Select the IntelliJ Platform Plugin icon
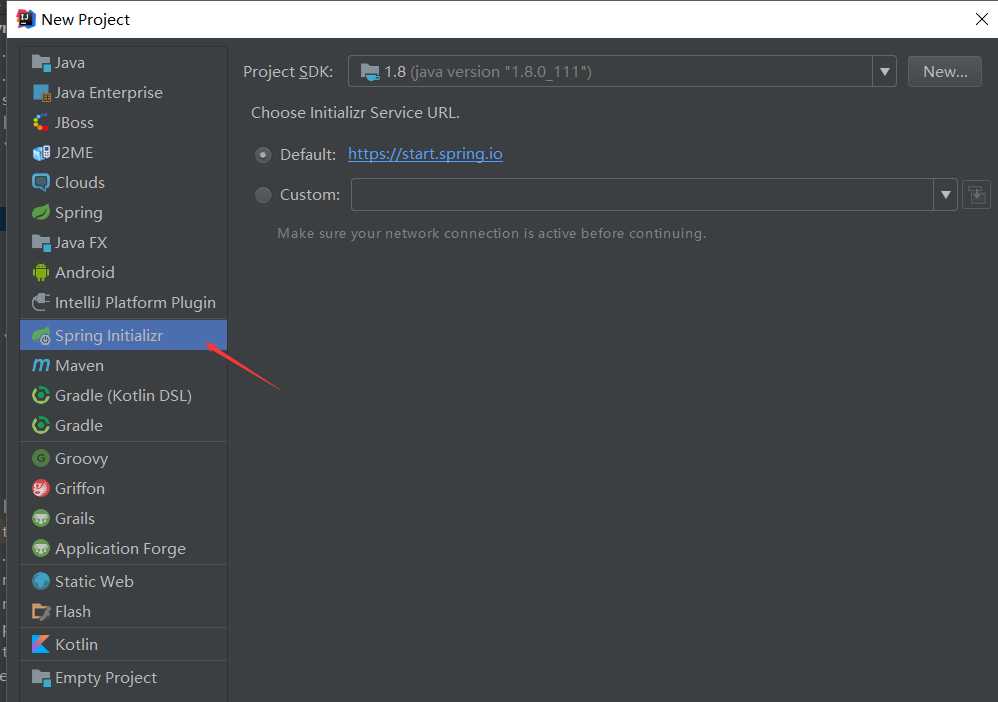Viewport: 998px width, 702px height. click(x=41, y=302)
